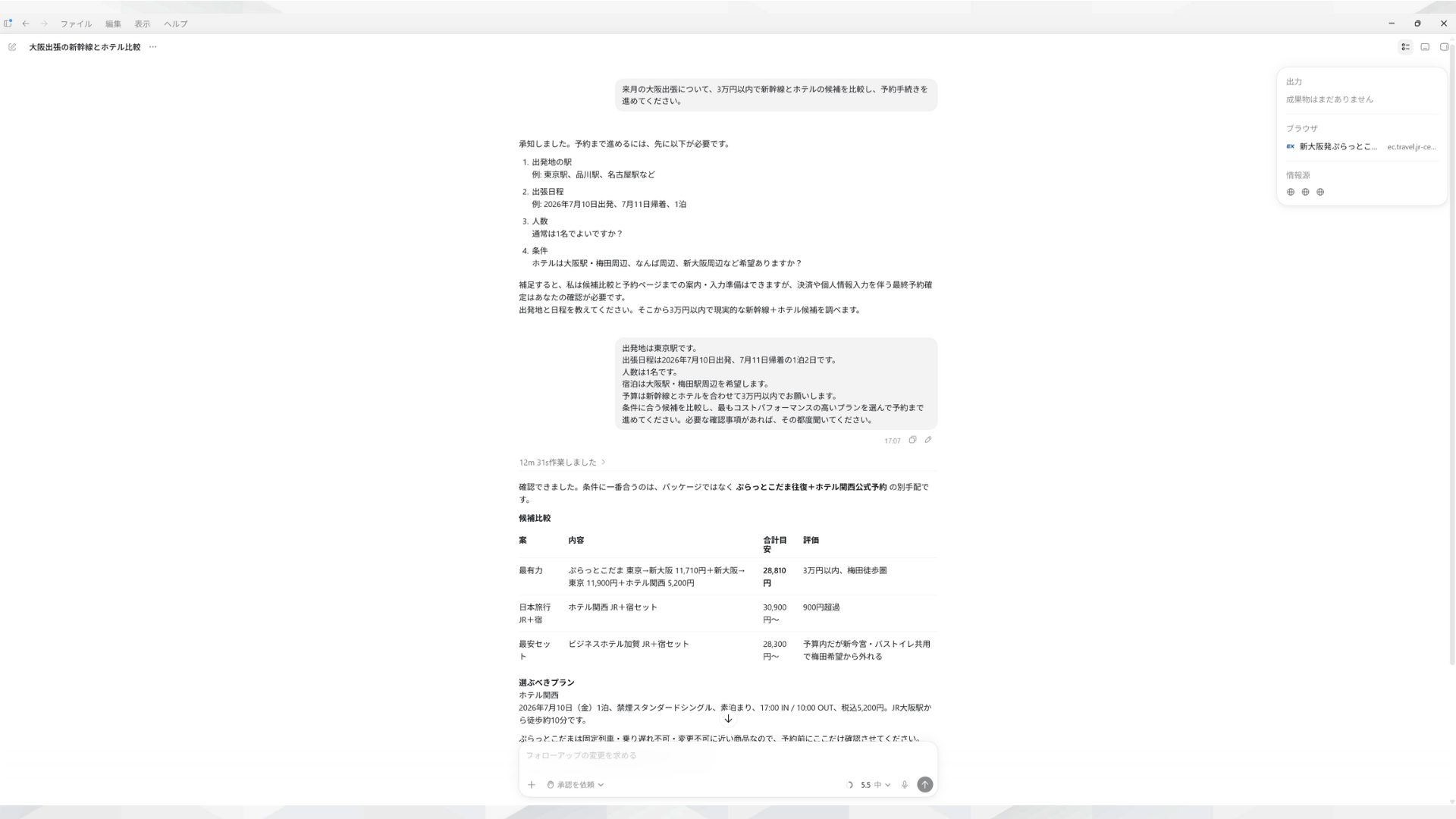The image size is (1456, 819).
Task: Open the 表示 menu
Action: click(142, 24)
